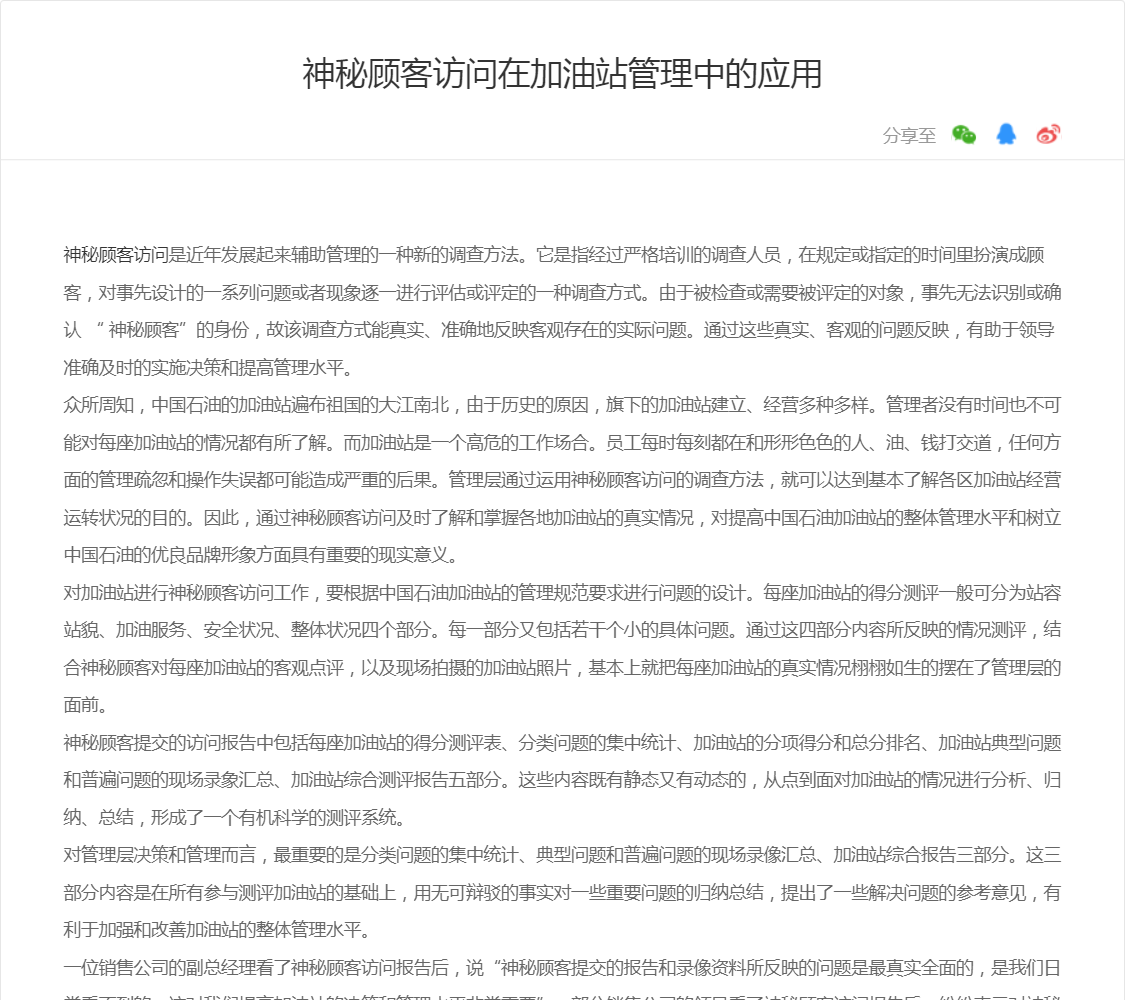Image resolution: width=1125 pixels, height=1000 pixels.
Task: Click the line starting 中国石油的优良品牌形象方面
Action: [x=260, y=555]
